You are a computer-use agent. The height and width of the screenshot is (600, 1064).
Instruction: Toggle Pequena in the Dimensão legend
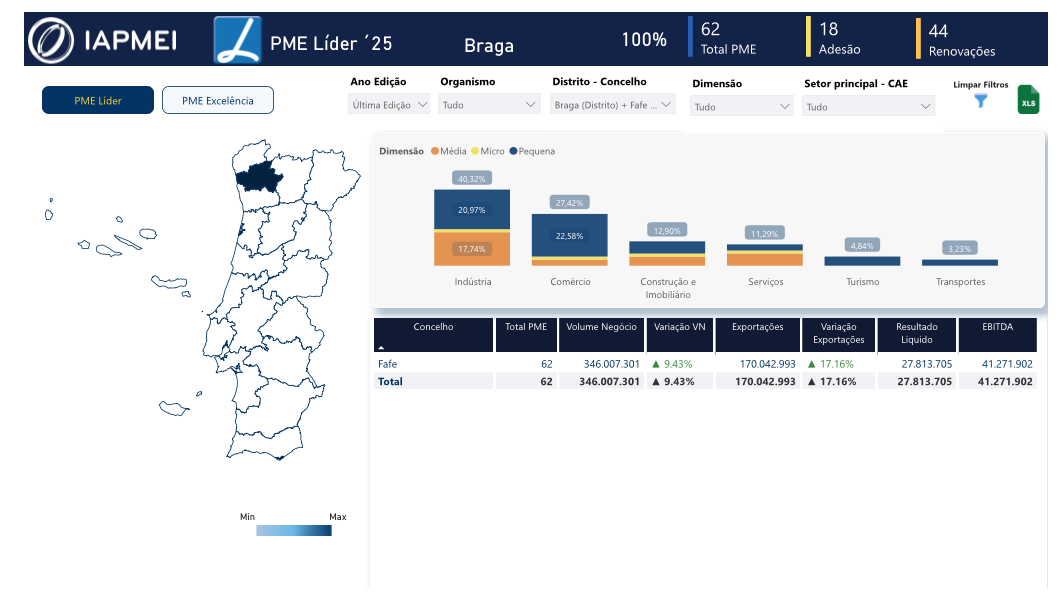pos(532,151)
